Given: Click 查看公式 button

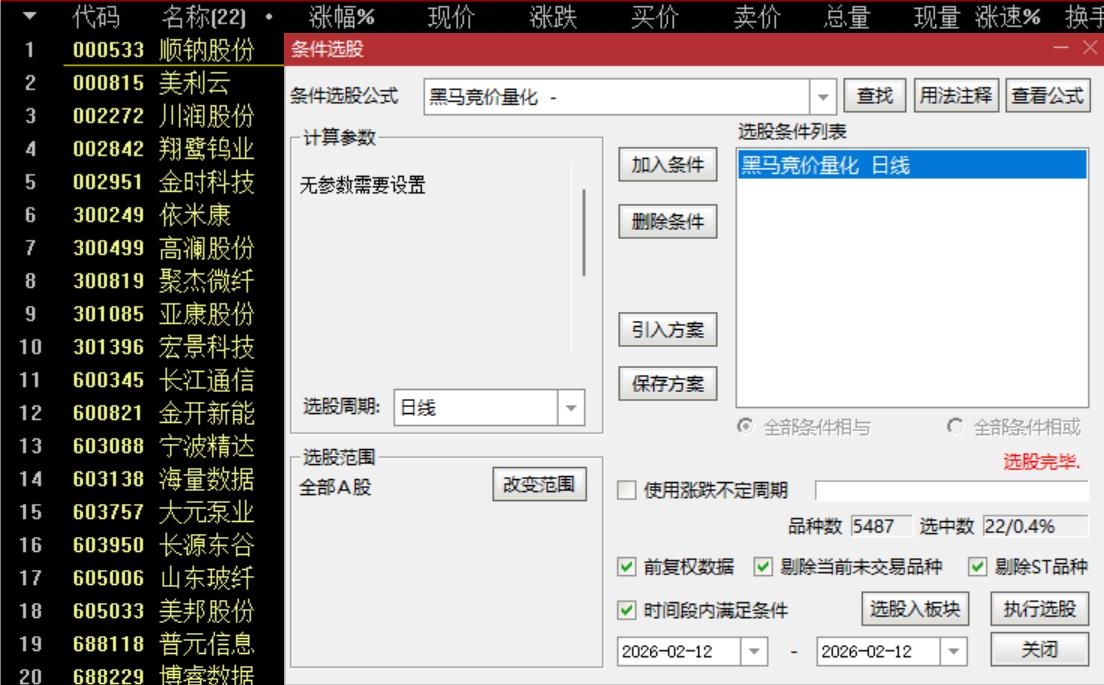Looking at the screenshot, I should click(1048, 95).
